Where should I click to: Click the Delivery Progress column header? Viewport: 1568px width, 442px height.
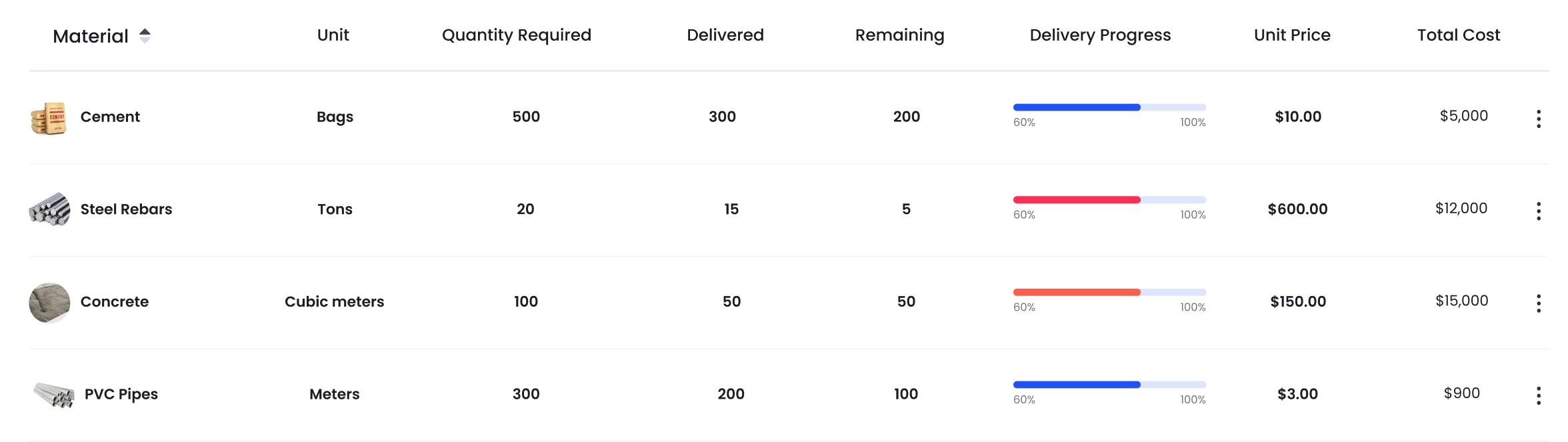coord(1100,35)
